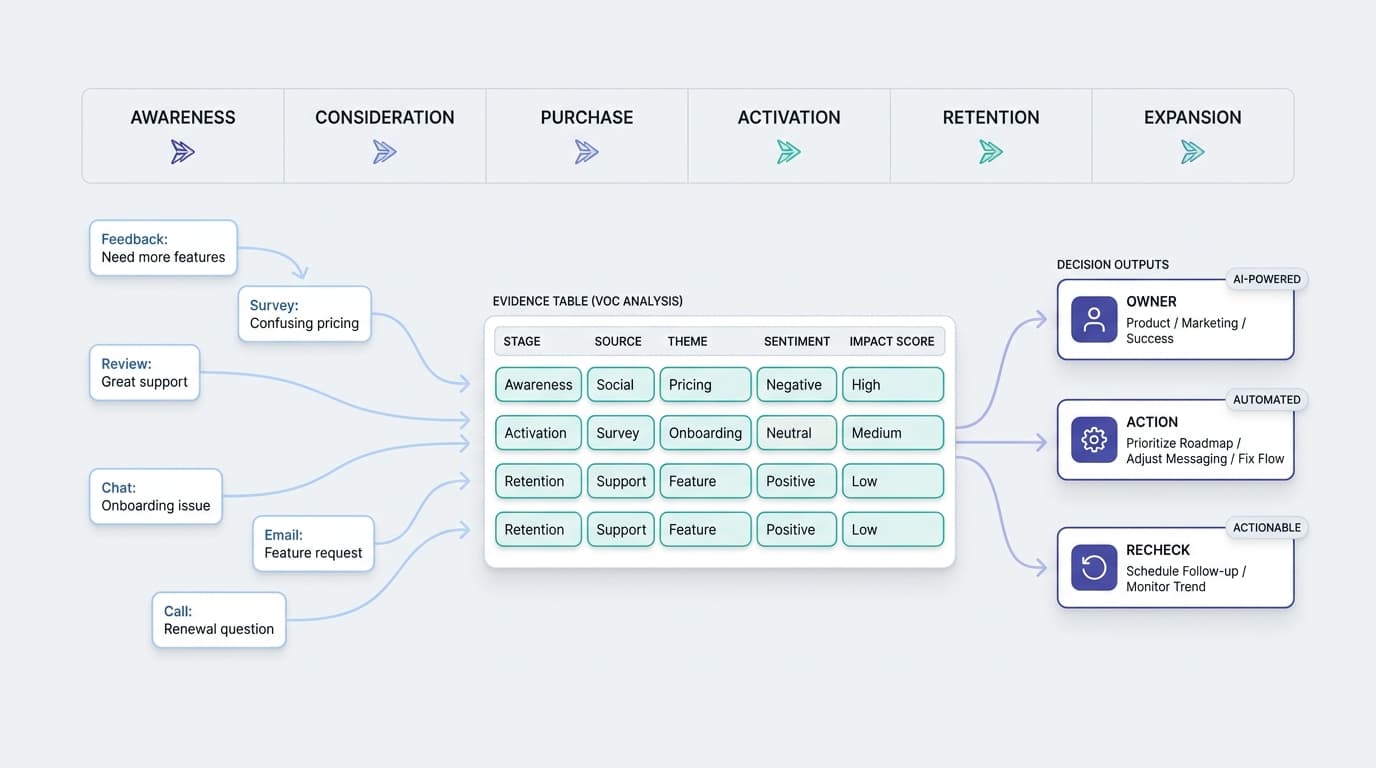1376x768 pixels.
Task: Click the arrow icon under AWARENESS
Action: (183, 152)
